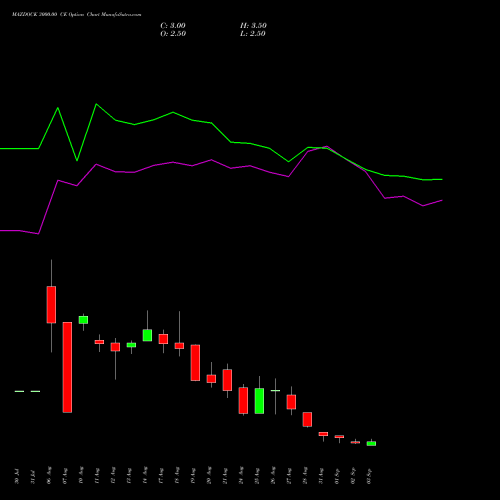
Task: Click the red candlestick for 27 Aug
Action: coord(291,402)
